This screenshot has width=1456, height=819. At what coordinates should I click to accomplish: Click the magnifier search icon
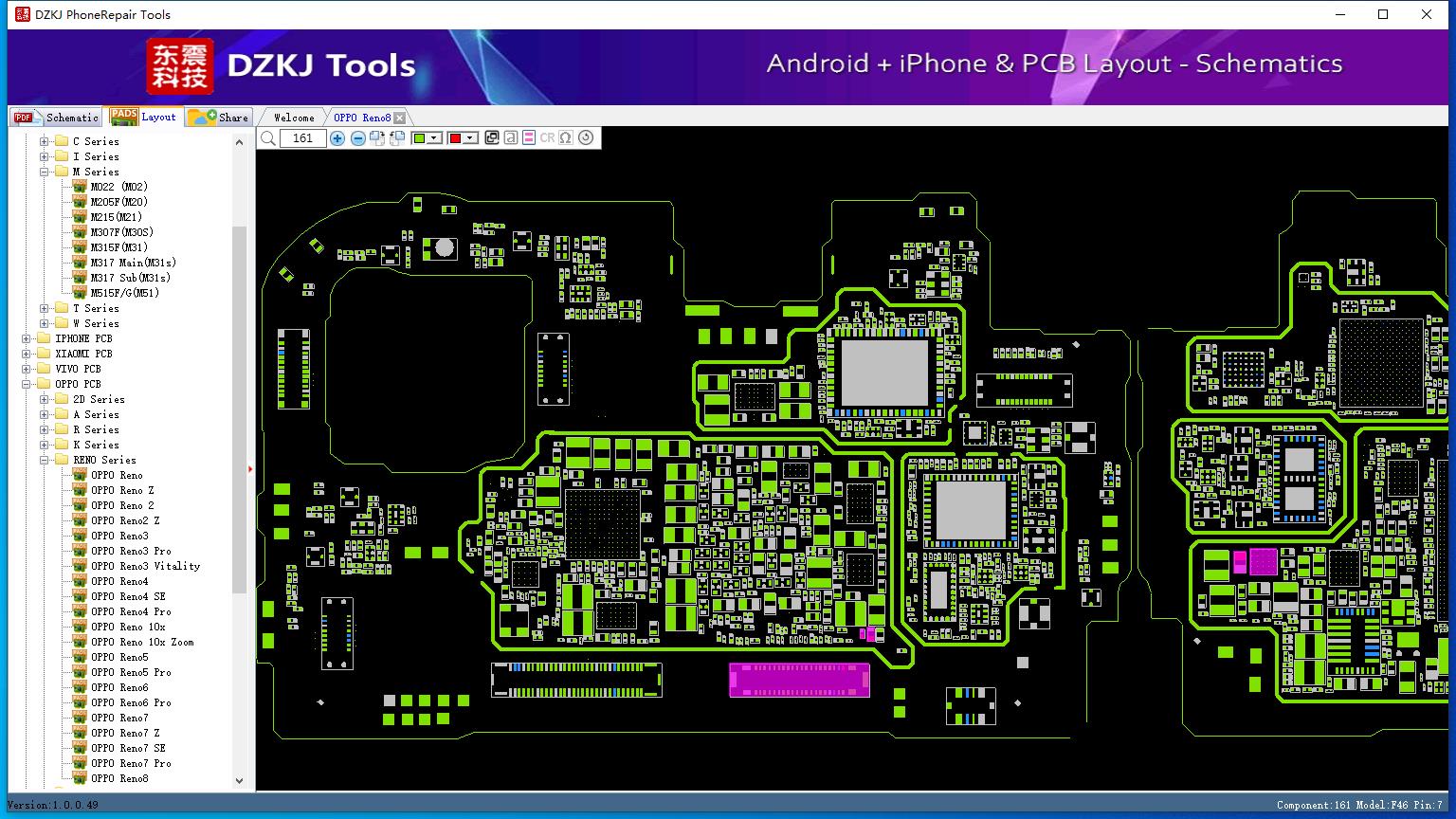tap(267, 138)
